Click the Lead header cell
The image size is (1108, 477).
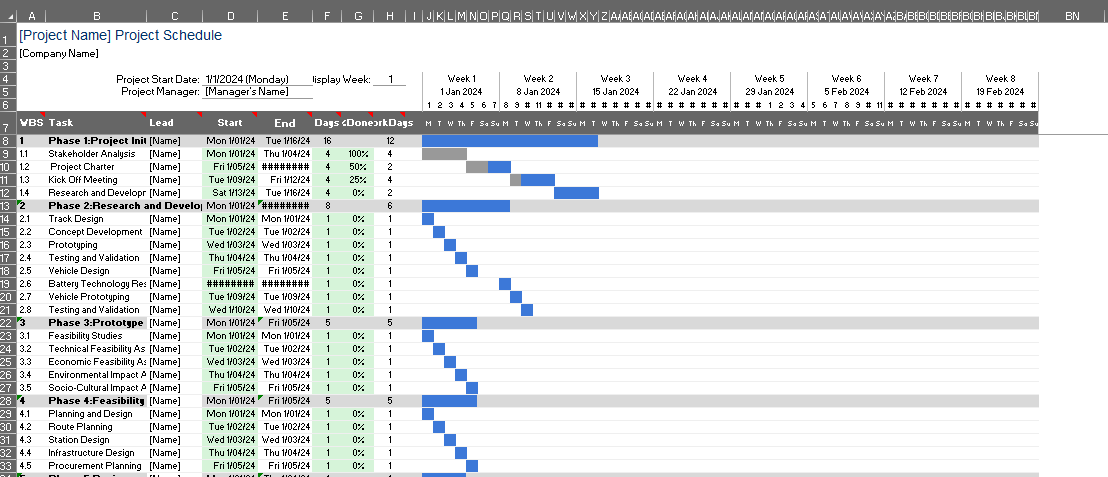175,122
